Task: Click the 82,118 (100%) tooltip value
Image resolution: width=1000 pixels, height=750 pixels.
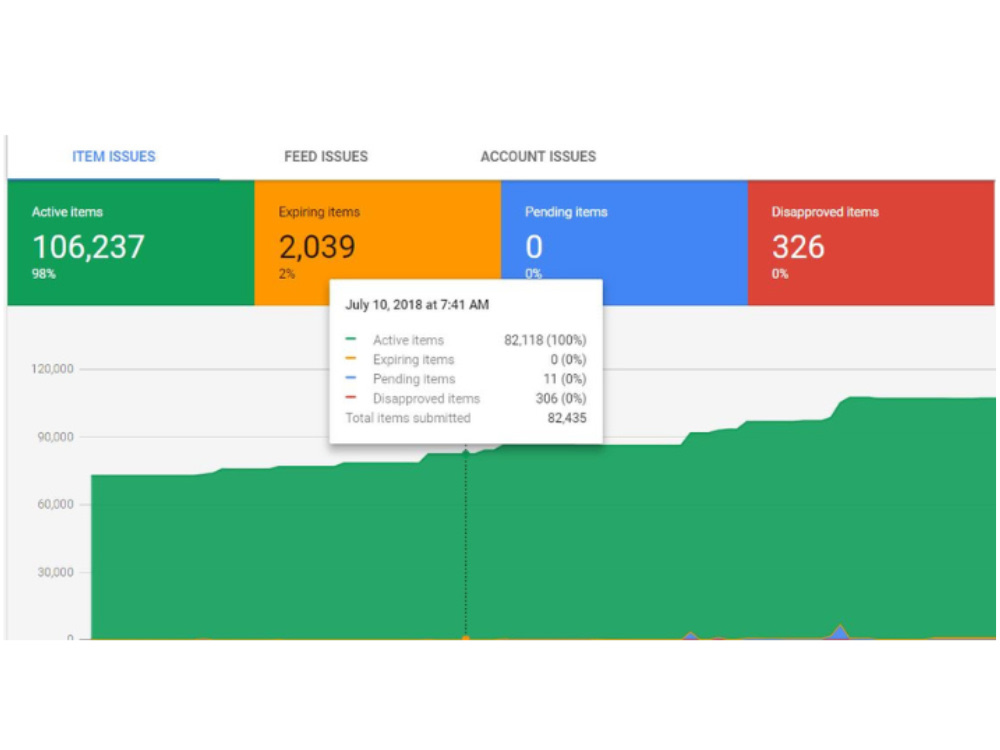Action: coord(545,340)
